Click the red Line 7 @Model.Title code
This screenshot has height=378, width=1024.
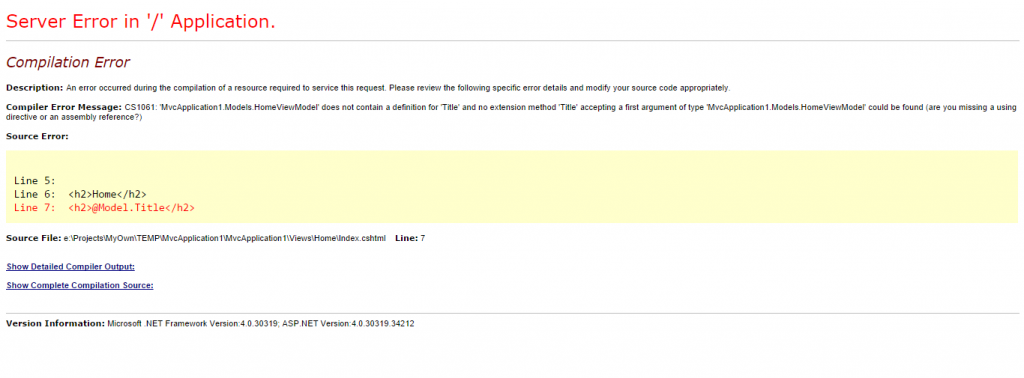104,208
